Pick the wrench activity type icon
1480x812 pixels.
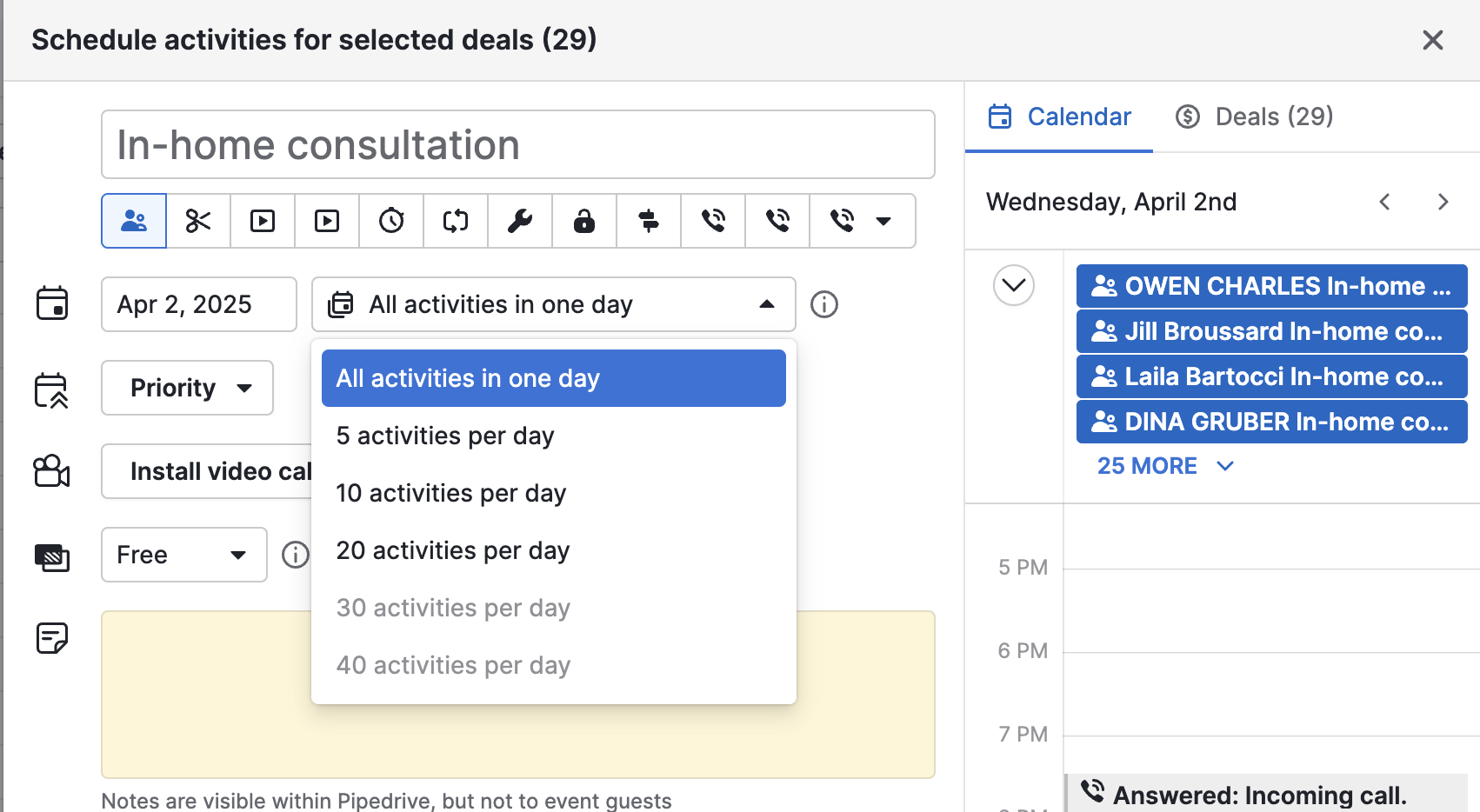(520, 221)
